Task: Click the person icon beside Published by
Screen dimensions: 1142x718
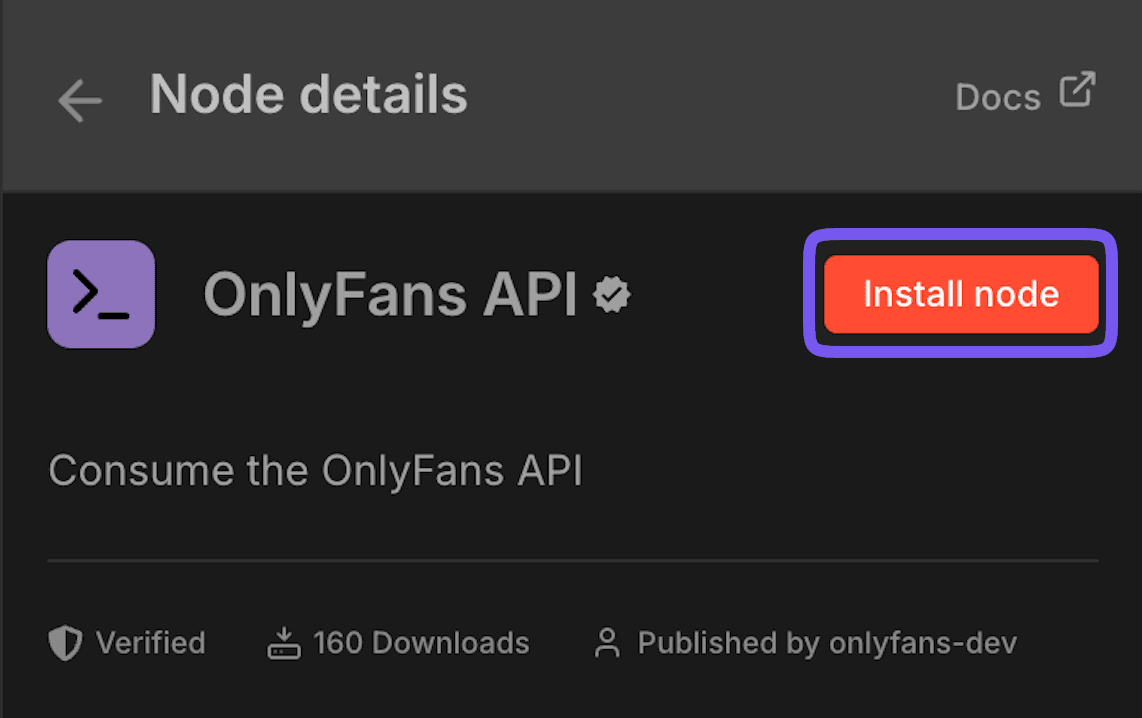Action: (x=609, y=643)
